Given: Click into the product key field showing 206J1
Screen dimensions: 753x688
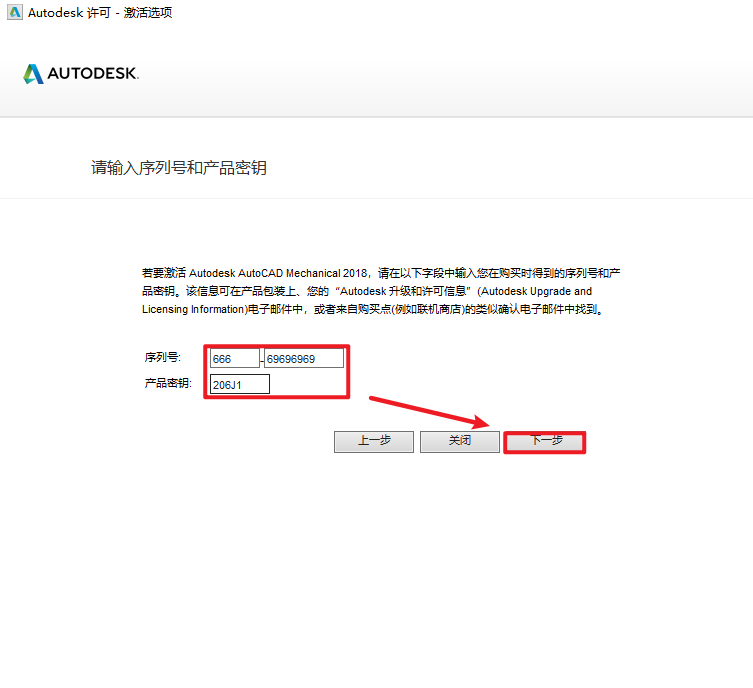Looking at the screenshot, I should [x=239, y=385].
